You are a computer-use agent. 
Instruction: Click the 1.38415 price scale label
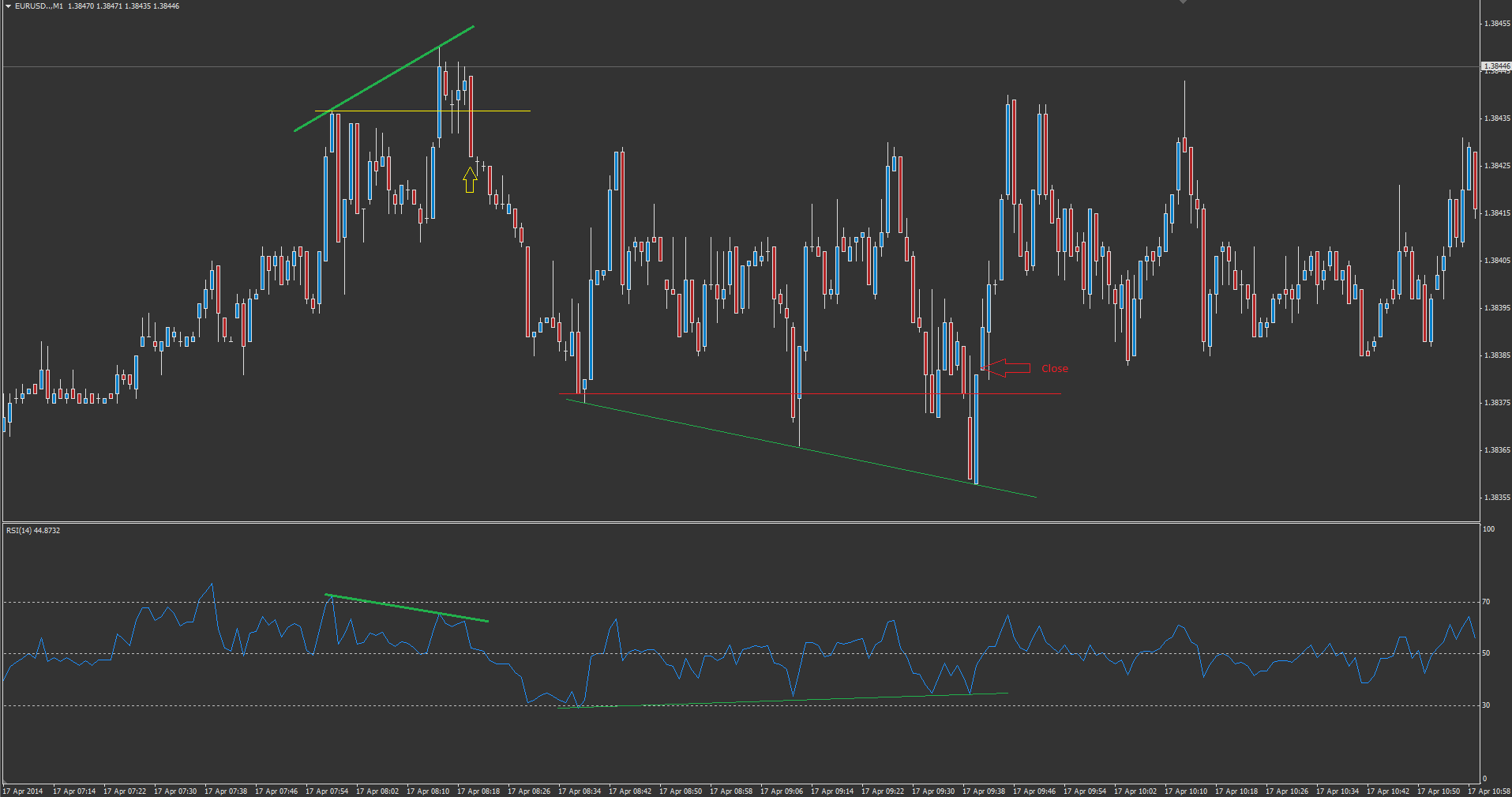(x=1497, y=213)
